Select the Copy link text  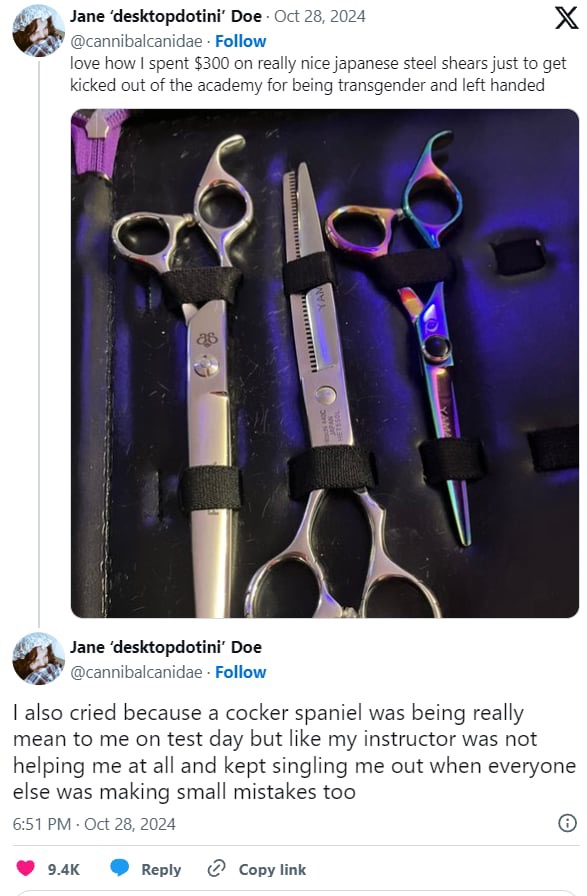point(272,869)
